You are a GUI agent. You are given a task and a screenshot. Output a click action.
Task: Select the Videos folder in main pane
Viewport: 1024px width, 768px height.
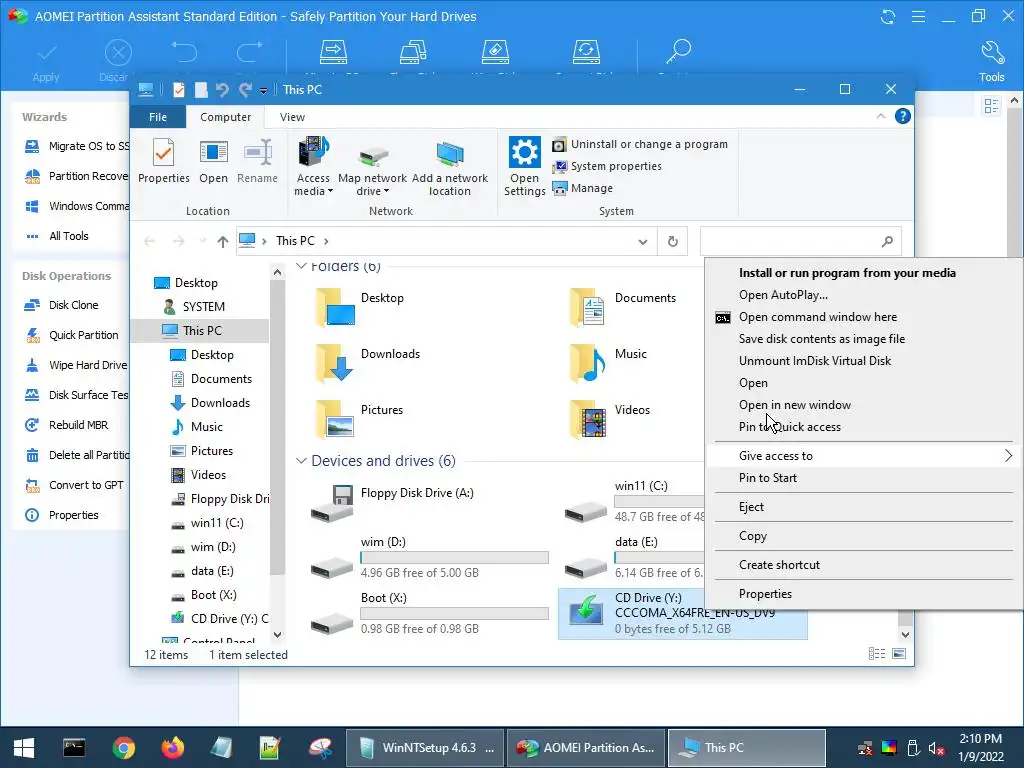point(609,417)
